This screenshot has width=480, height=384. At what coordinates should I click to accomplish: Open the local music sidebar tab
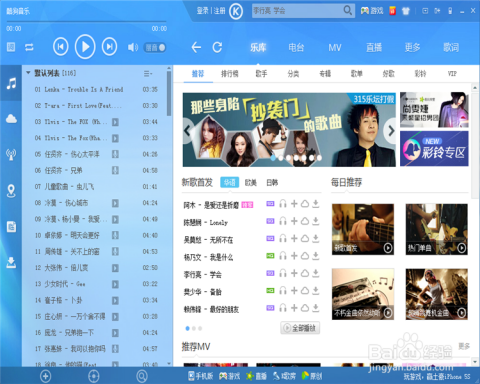11,83
